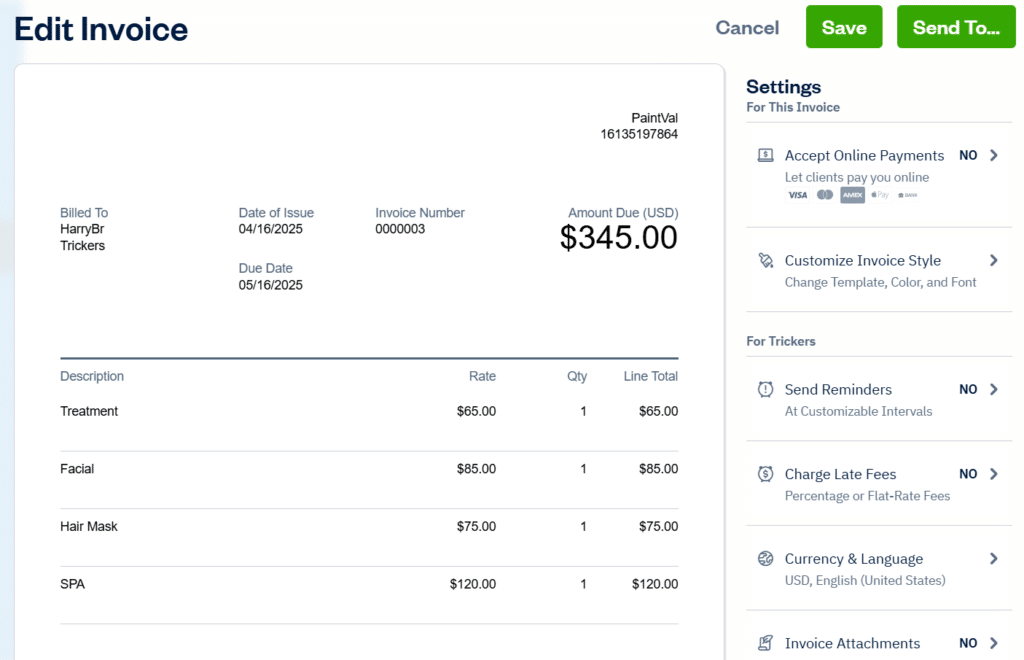This screenshot has width=1024, height=660.
Task: Turn on Send Reminders
Action: coord(968,389)
